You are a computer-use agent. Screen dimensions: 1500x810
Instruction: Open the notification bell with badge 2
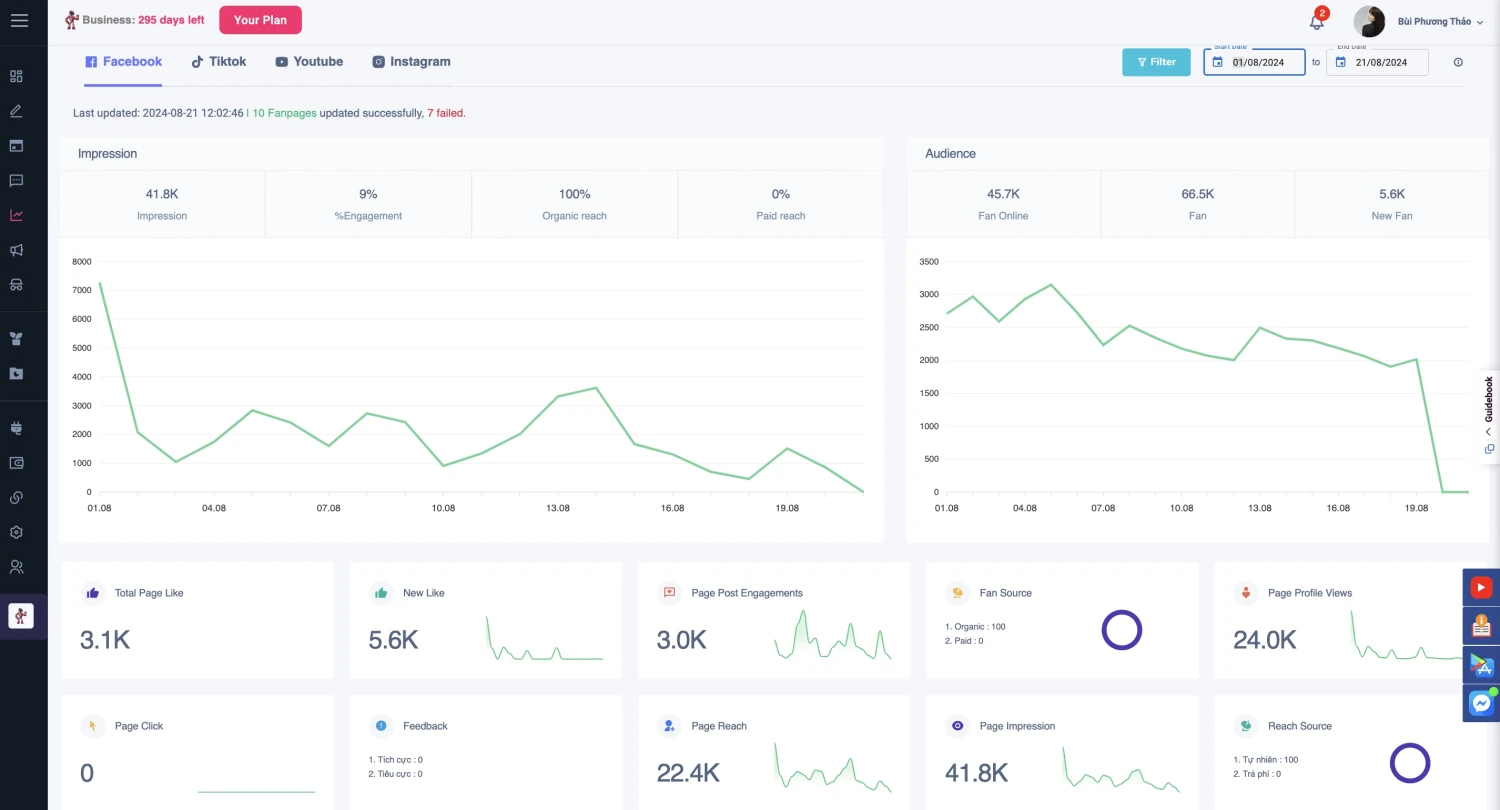pos(1317,21)
